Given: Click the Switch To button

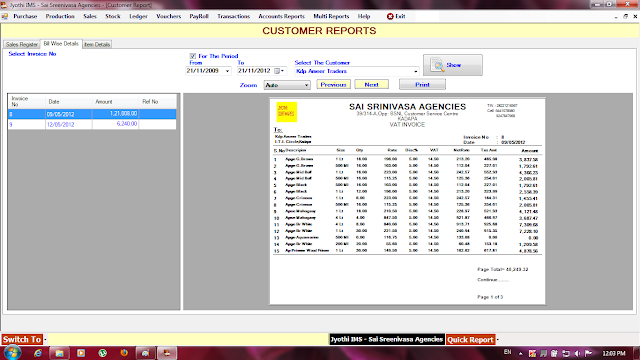Looking at the screenshot, I should (22, 340).
